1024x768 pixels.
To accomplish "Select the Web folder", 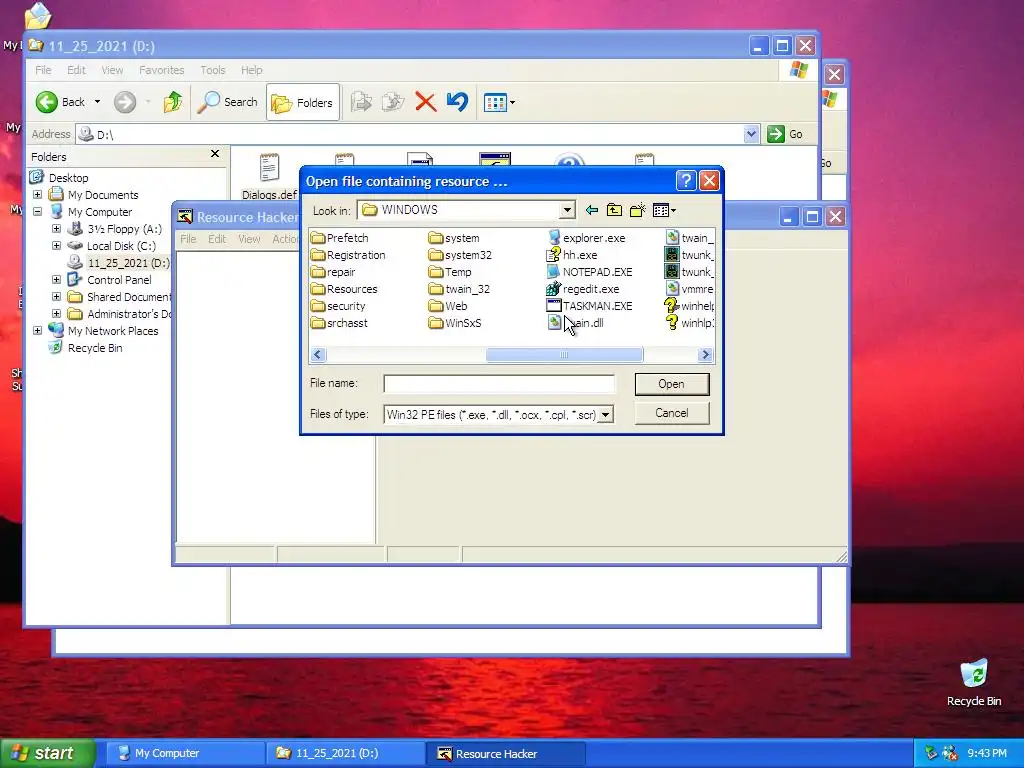I will point(448,306).
